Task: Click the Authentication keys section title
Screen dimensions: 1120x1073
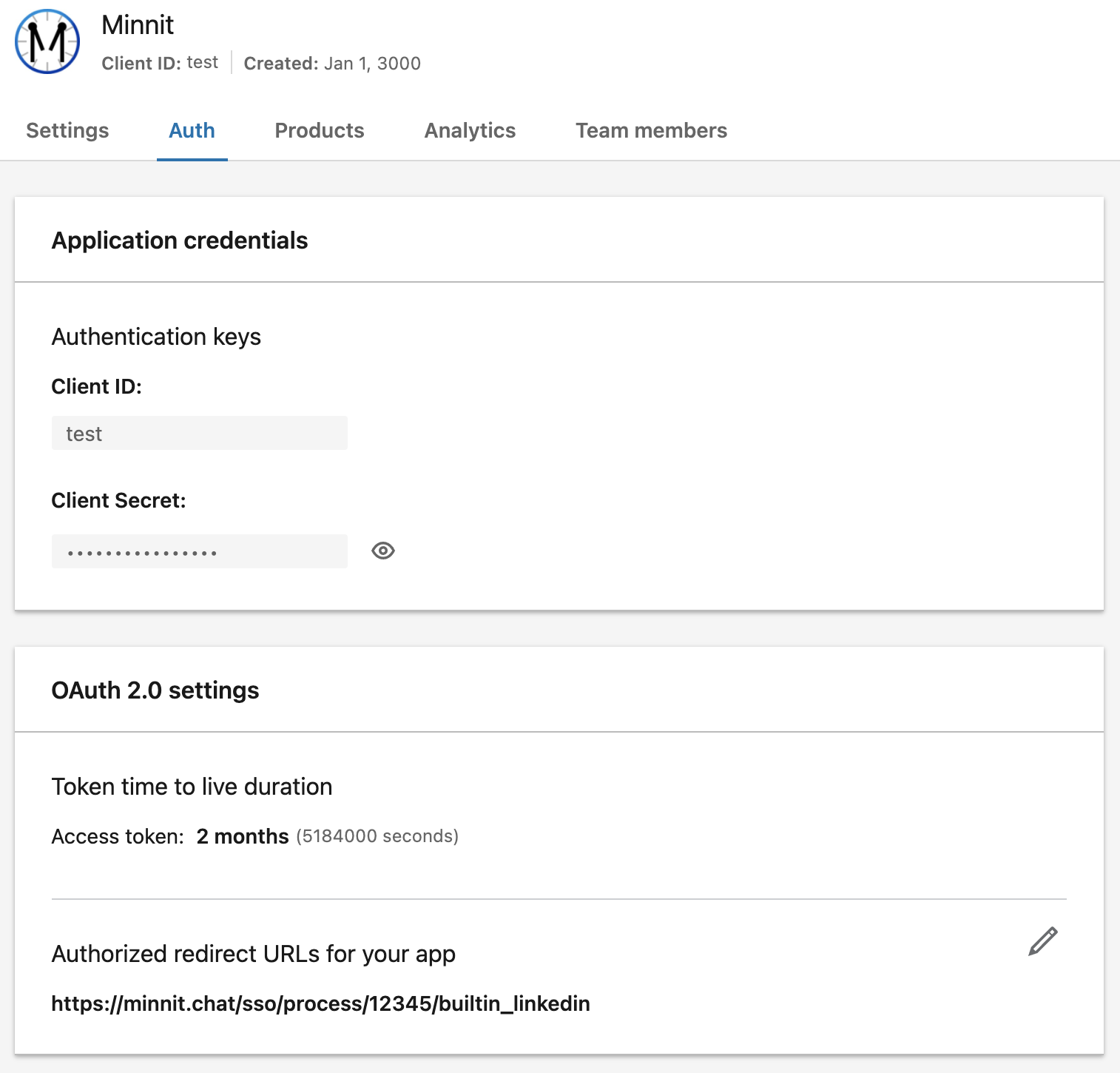Action: (x=156, y=337)
